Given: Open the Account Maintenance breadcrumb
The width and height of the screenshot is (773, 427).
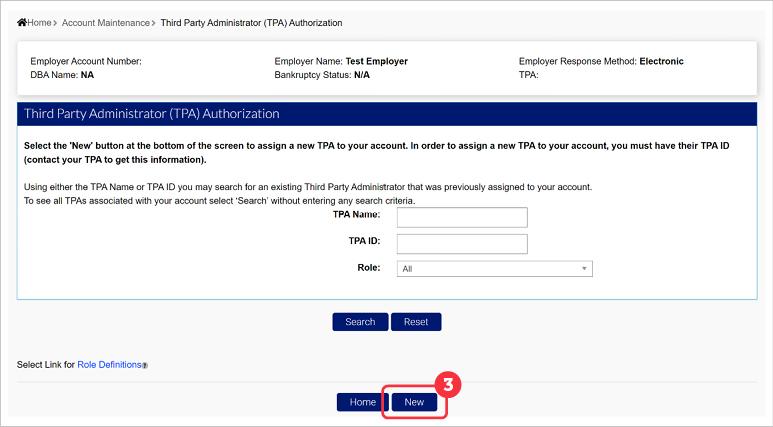Looking at the screenshot, I should tap(107, 21).
